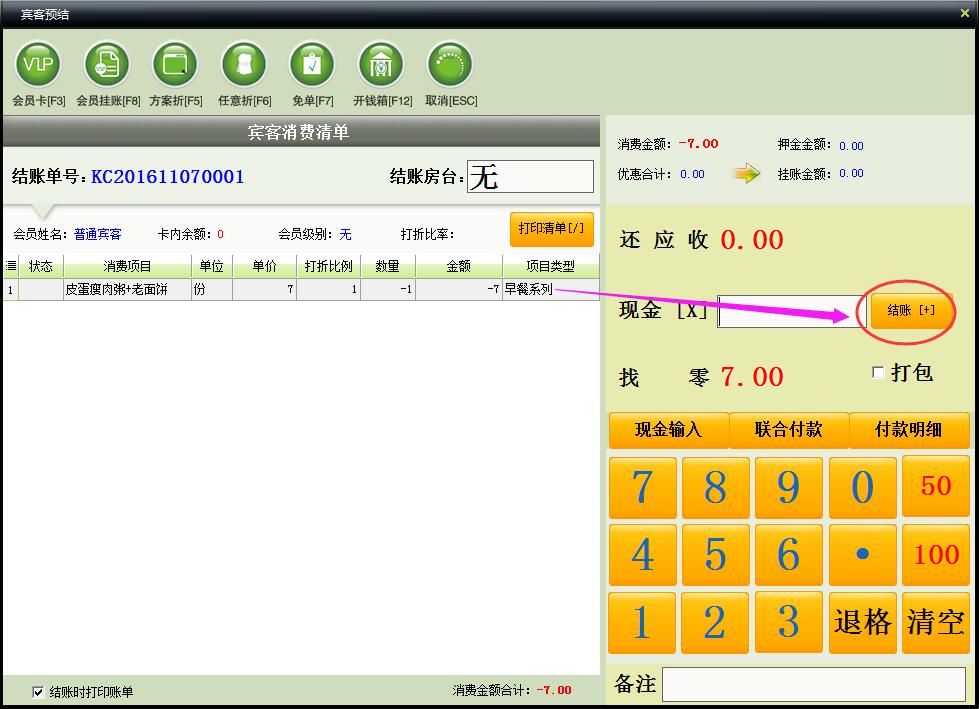Click the 会员挂账[F8] icon
The height and width of the screenshot is (709, 979).
click(107, 64)
